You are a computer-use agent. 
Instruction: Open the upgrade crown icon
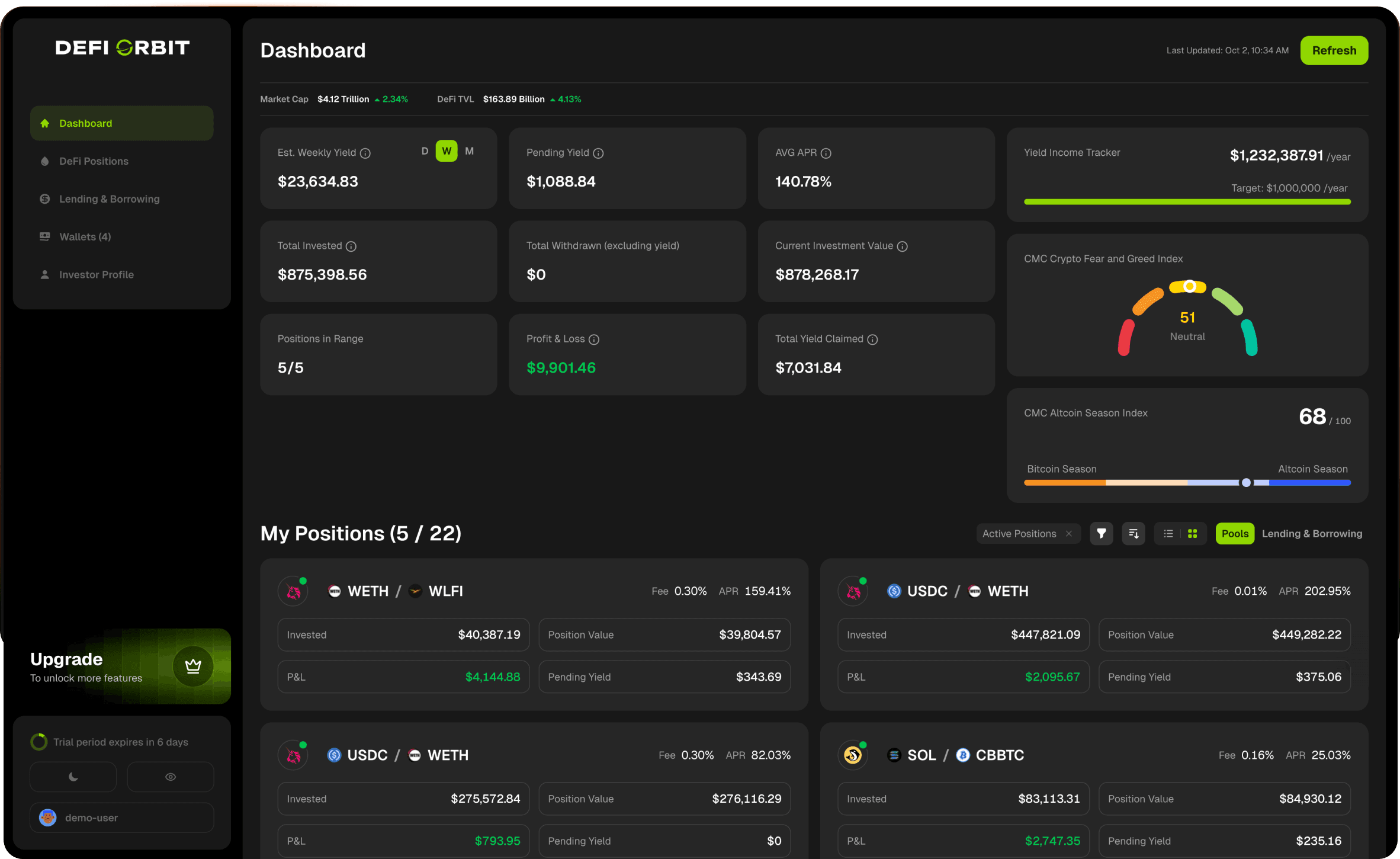pyautogui.click(x=192, y=666)
